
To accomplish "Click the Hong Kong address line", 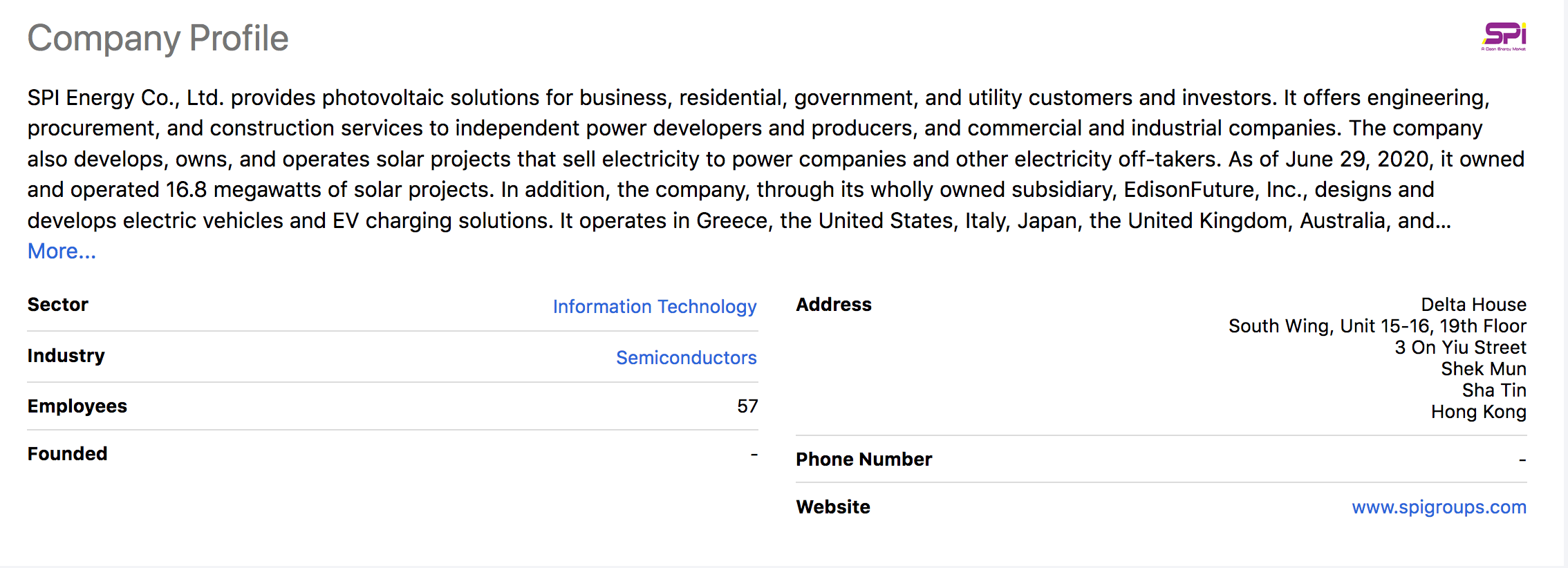I will coord(1478,412).
